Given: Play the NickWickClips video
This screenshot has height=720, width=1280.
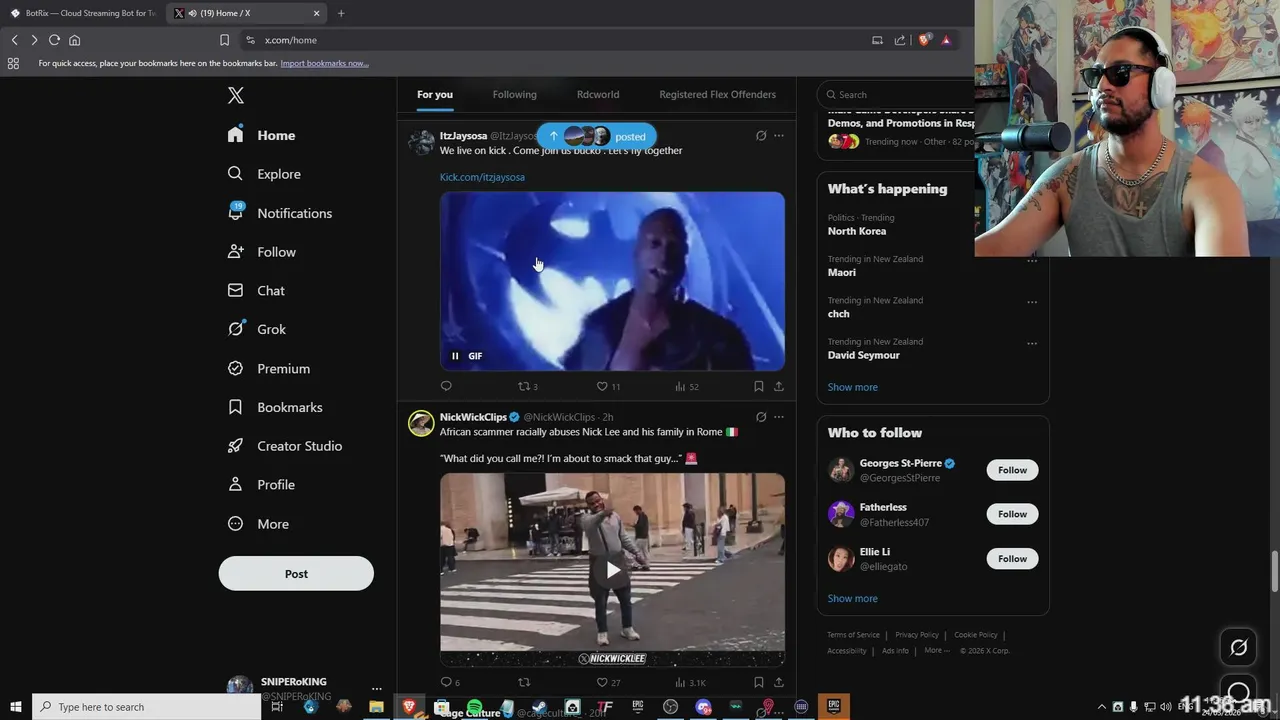Looking at the screenshot, I should (x=612, y=570).
